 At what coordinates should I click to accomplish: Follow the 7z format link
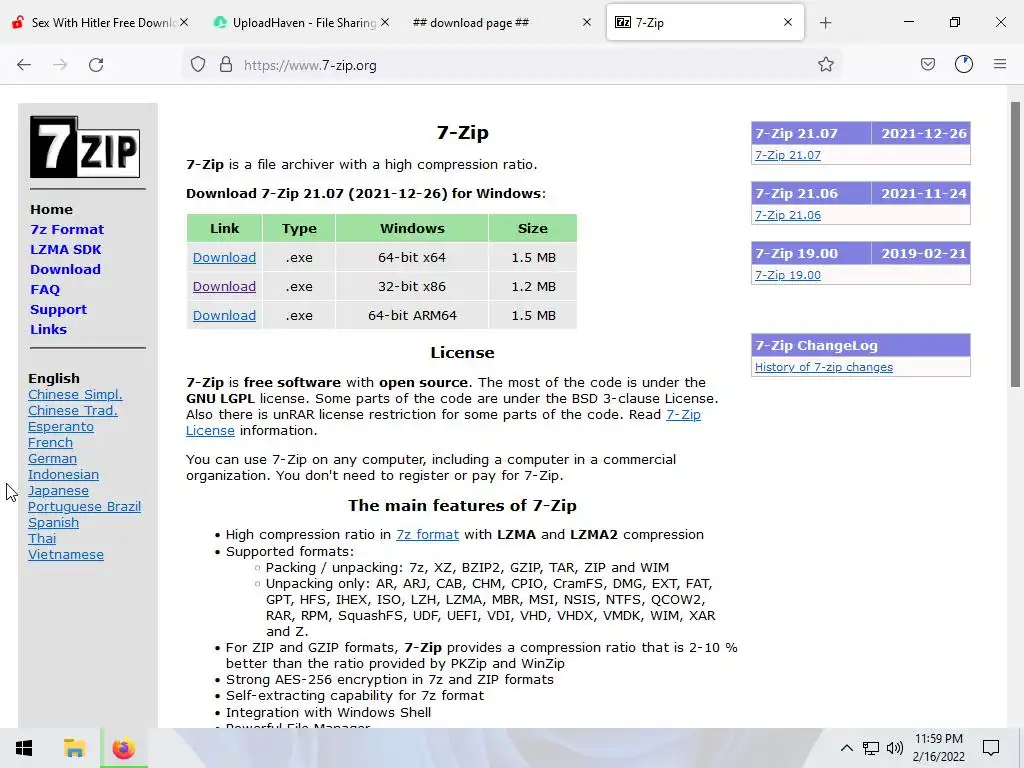click(427, 534)
